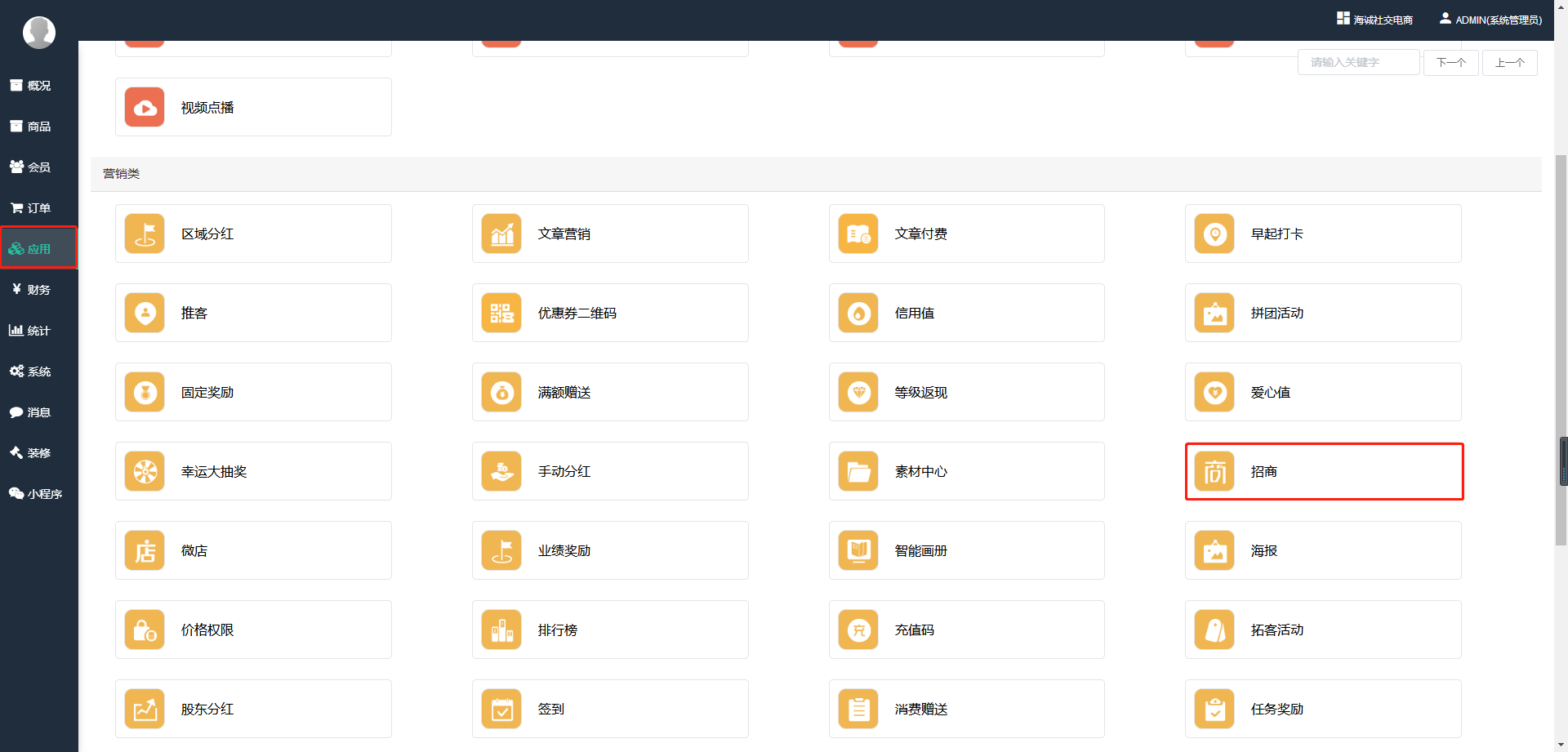Open the 文章营销 chart icon
The height and width of the screenshot is (752, 1568).
pos(501,234)
